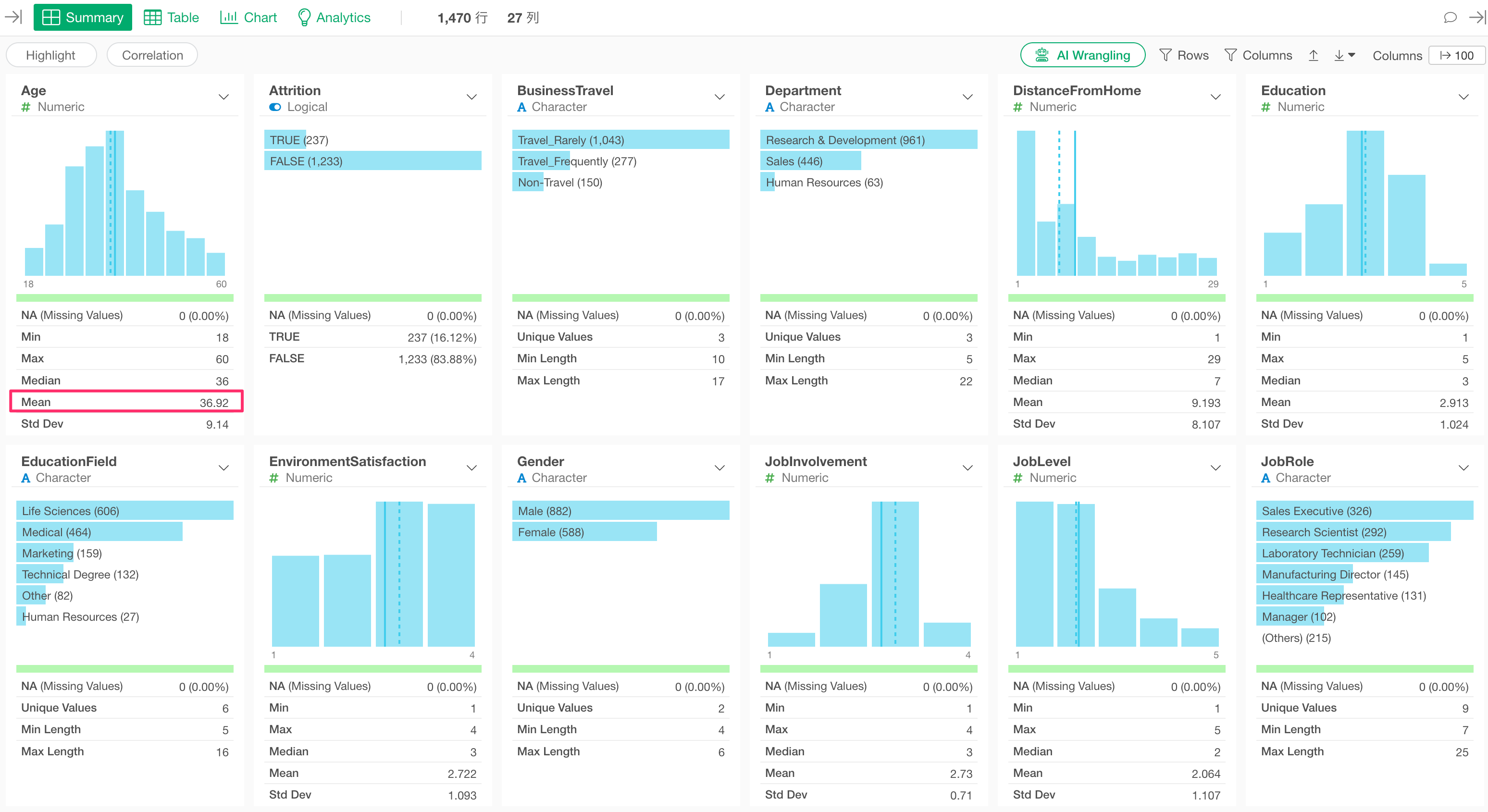Click the Analytics lightbulb tab
This screenshot has width=1488, height=812.
coord(334,17)
